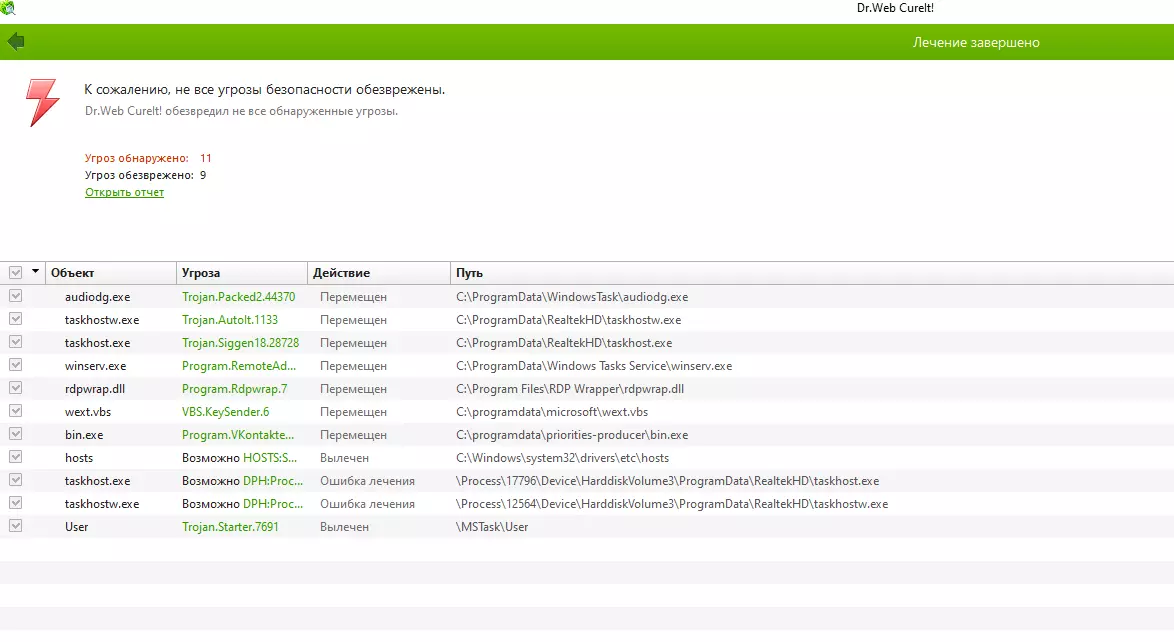This screenshot has width=1174, height=642.
Task: Click path \Process\17796 taskhost.exe
Action: point(667,481)
